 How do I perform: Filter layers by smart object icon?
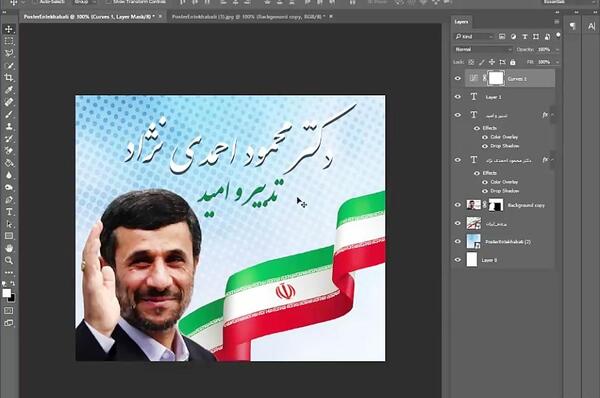coord(547,37)
